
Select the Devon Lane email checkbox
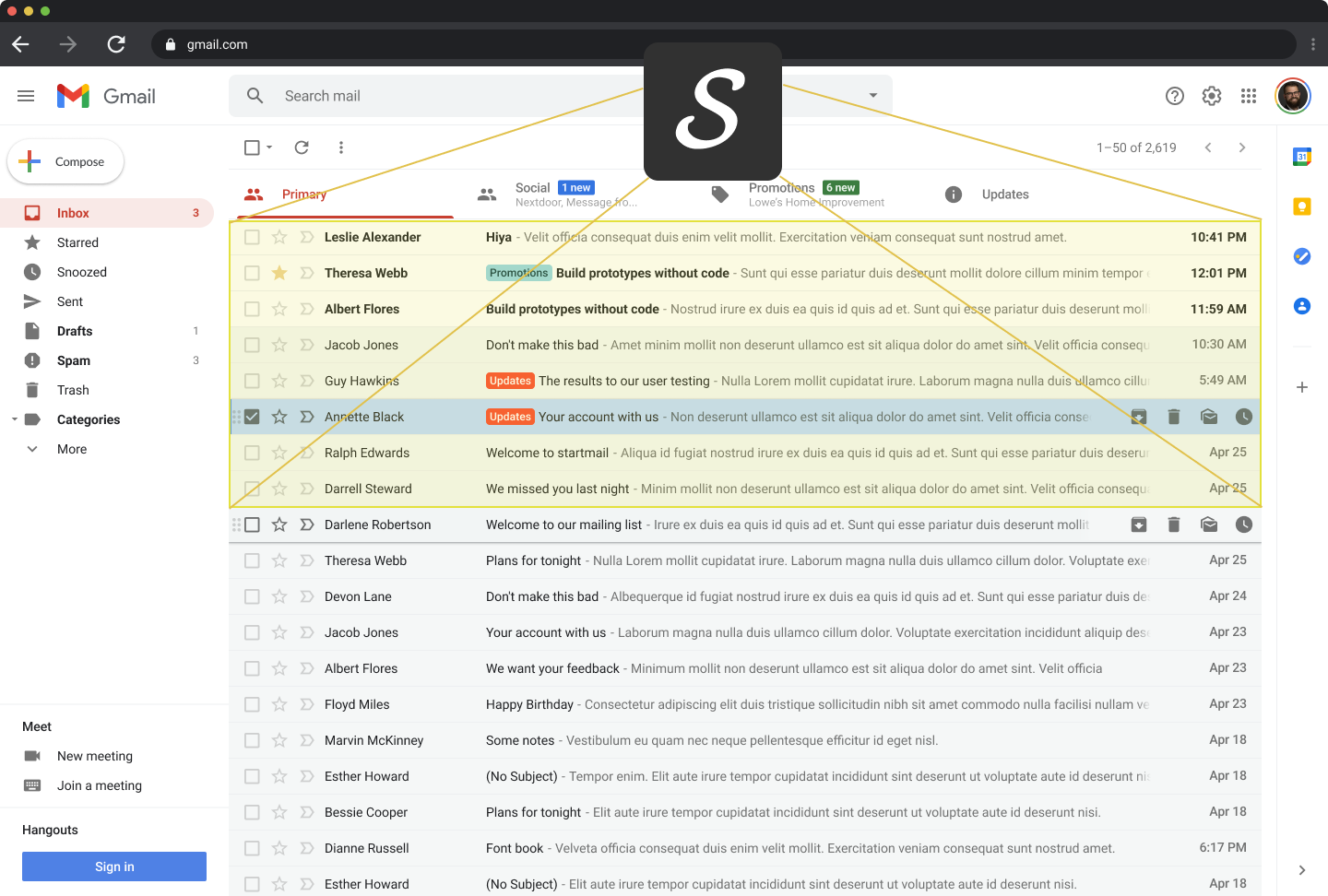pyautogui.click(x=252, y=596)
